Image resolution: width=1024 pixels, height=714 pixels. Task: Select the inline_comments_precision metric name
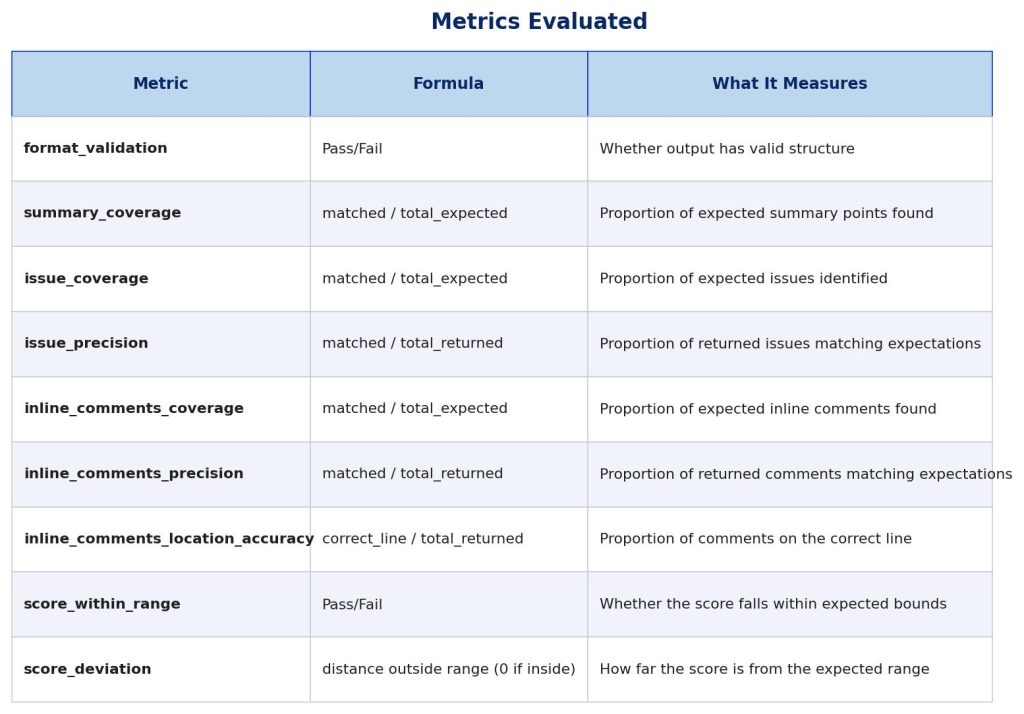(x=134, y=474)
